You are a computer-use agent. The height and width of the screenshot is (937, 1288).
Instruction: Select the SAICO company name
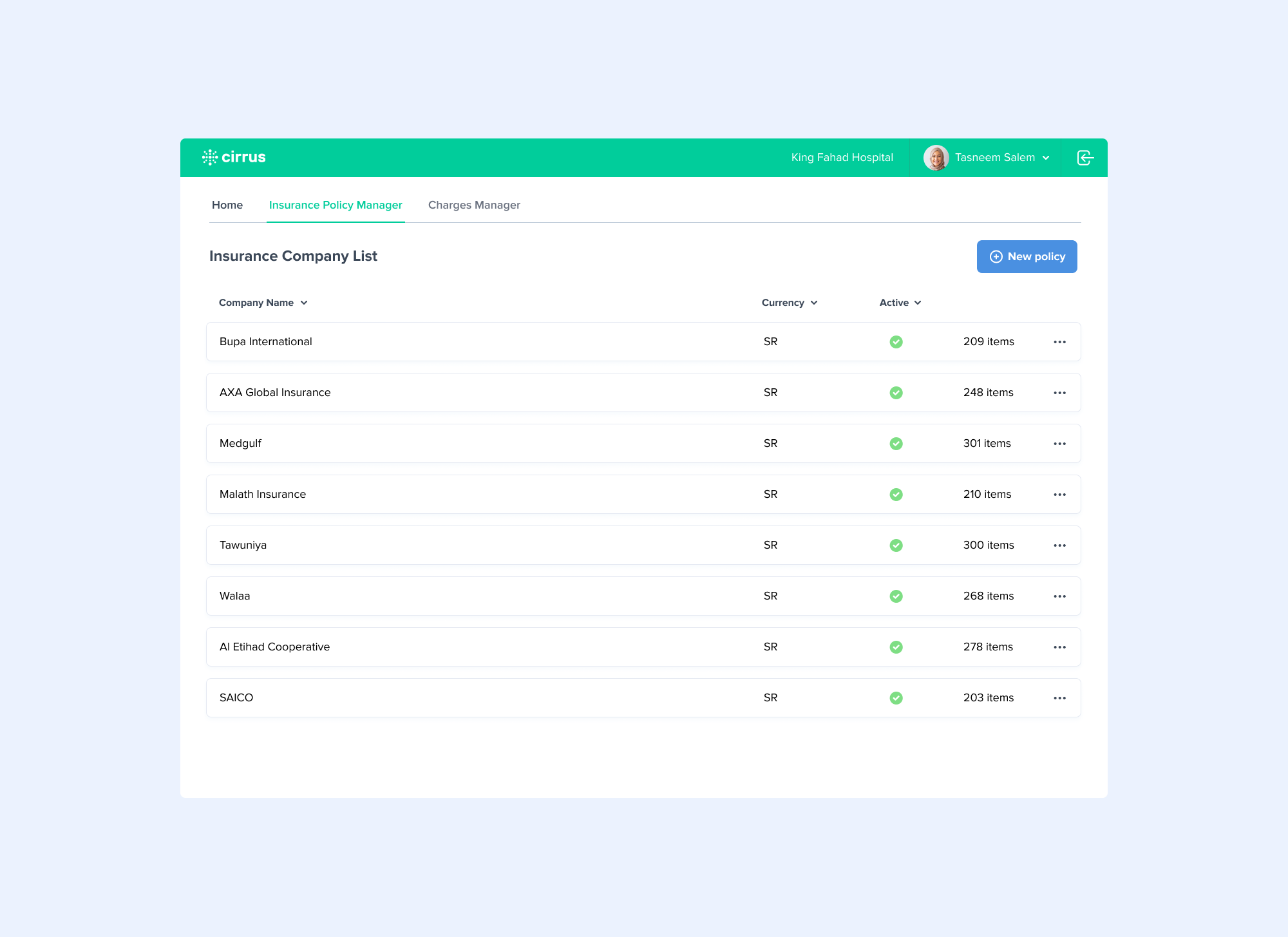pos(236,697)
